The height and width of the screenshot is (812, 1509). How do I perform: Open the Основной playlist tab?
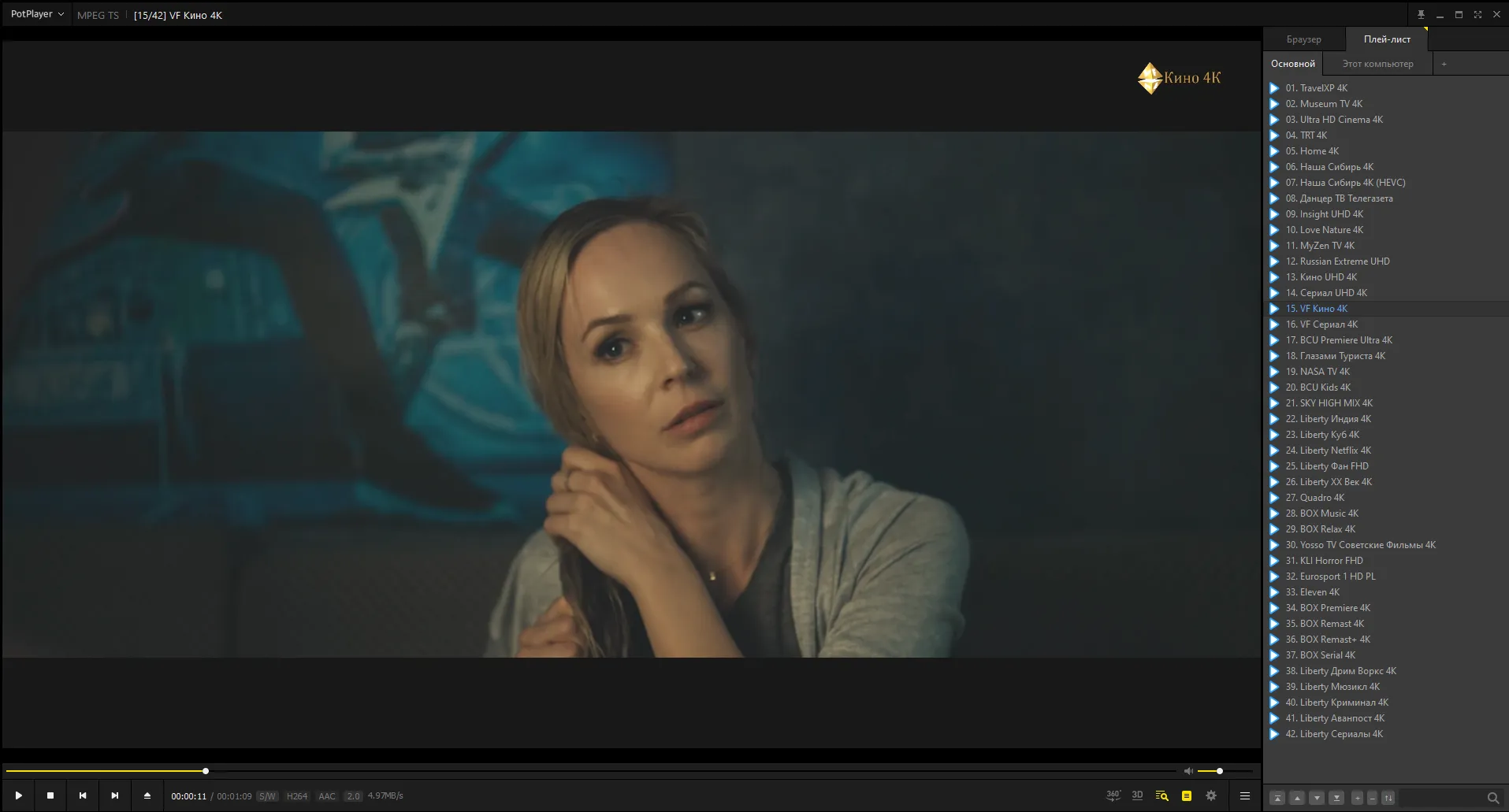click(1292, 64)
